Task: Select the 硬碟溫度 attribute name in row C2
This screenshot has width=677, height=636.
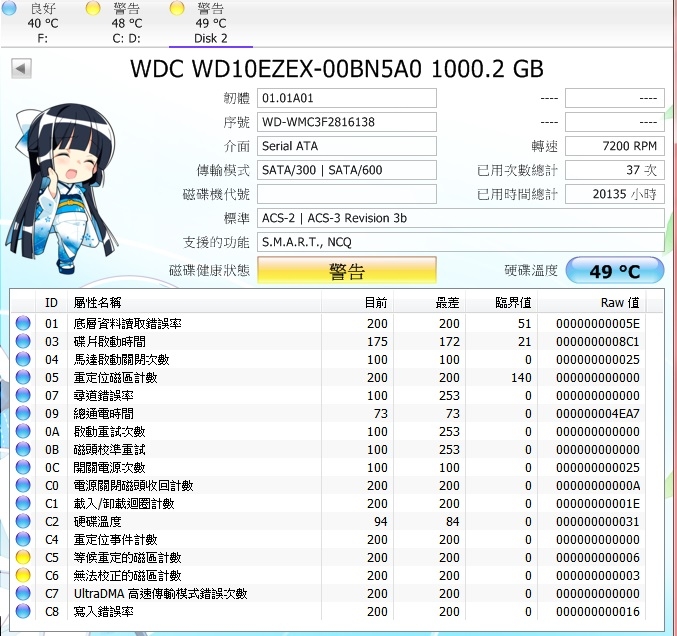Action: pos(98,522)
